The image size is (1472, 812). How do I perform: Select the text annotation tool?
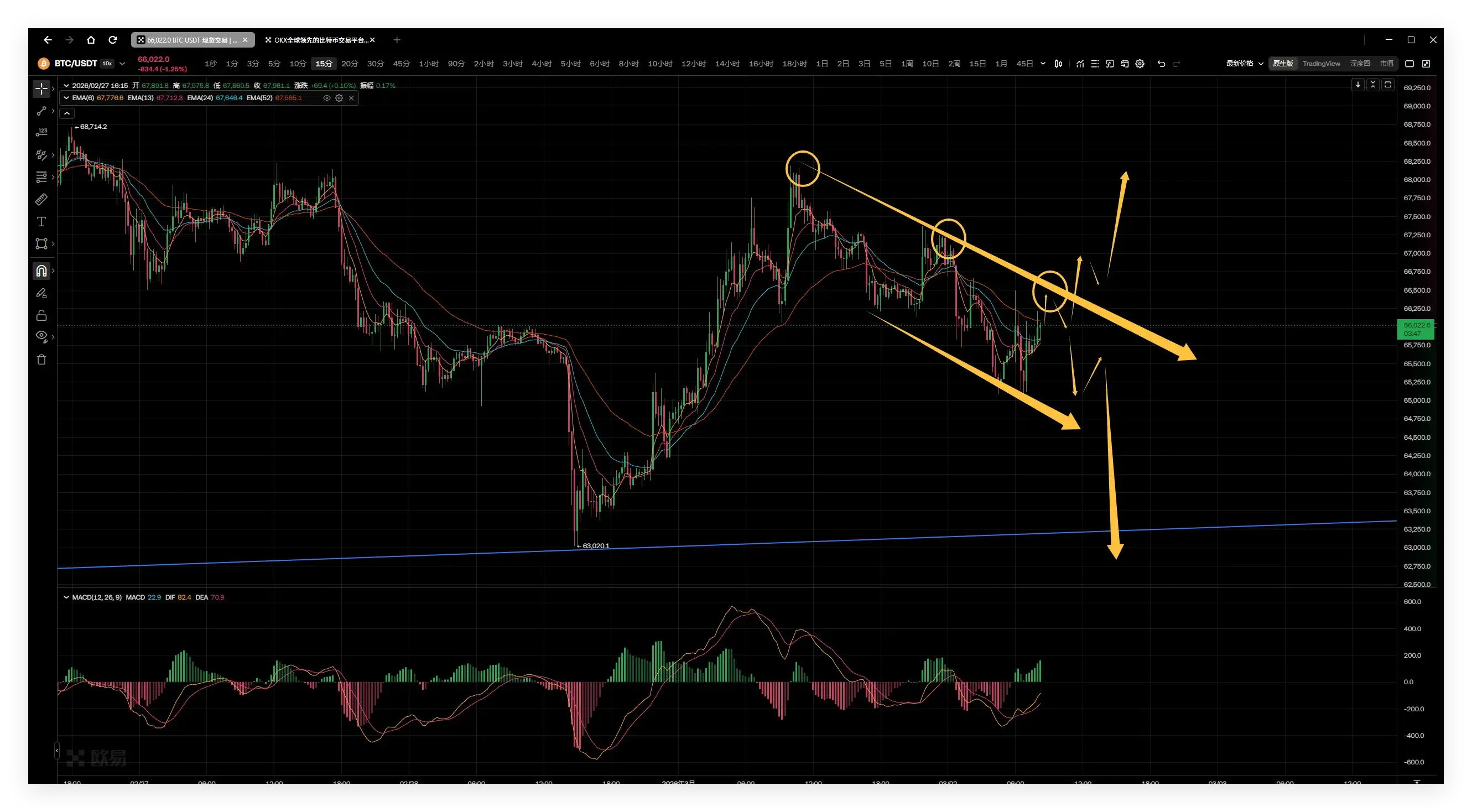41,222
